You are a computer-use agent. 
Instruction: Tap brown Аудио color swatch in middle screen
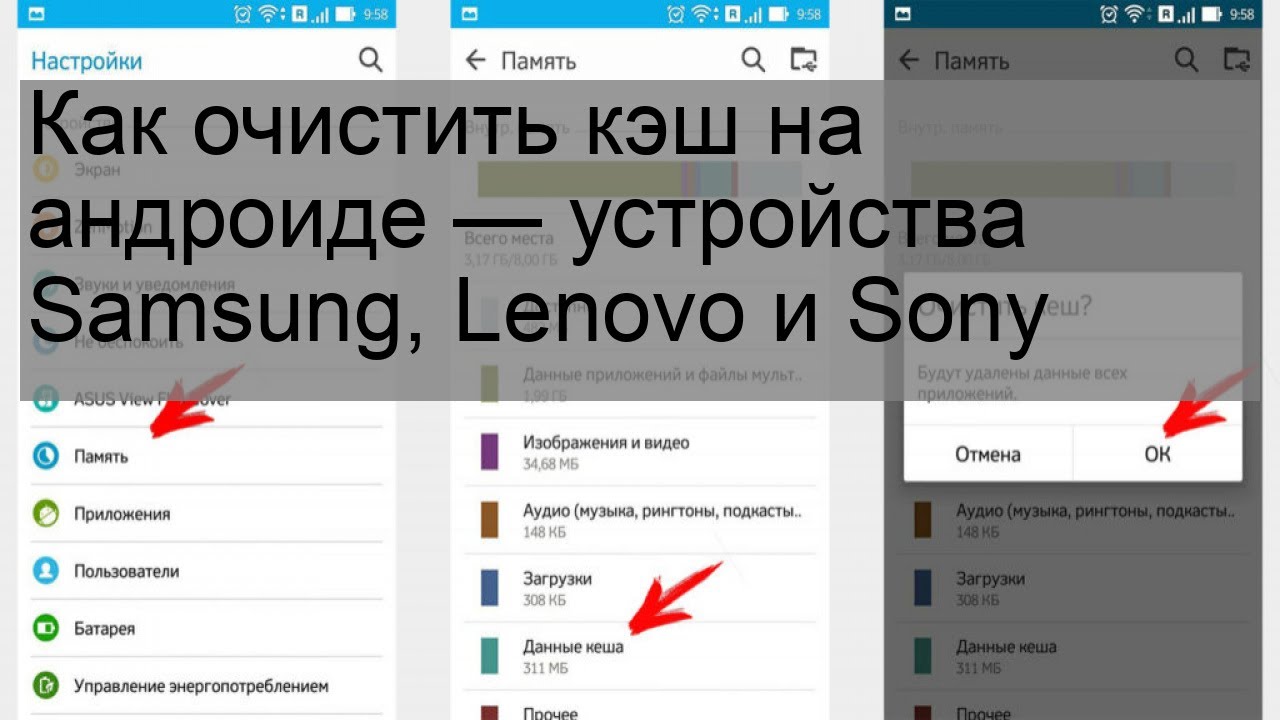[489, 520]
